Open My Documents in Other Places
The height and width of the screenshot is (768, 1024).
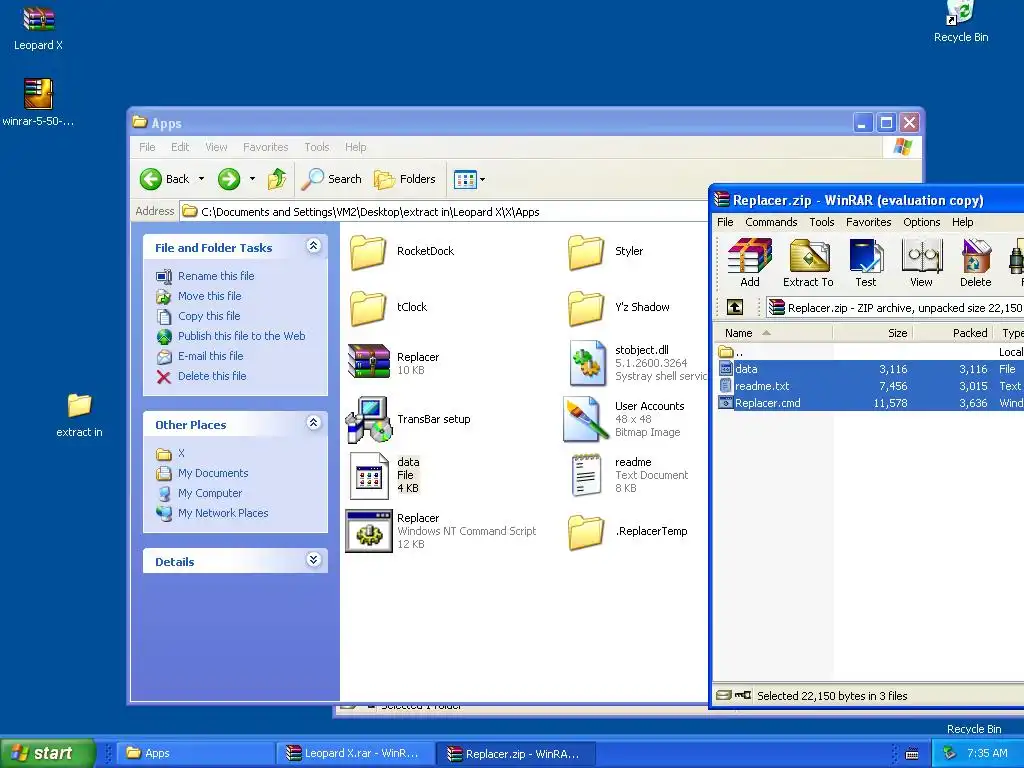pyautogui.click(x=213, y=473)
